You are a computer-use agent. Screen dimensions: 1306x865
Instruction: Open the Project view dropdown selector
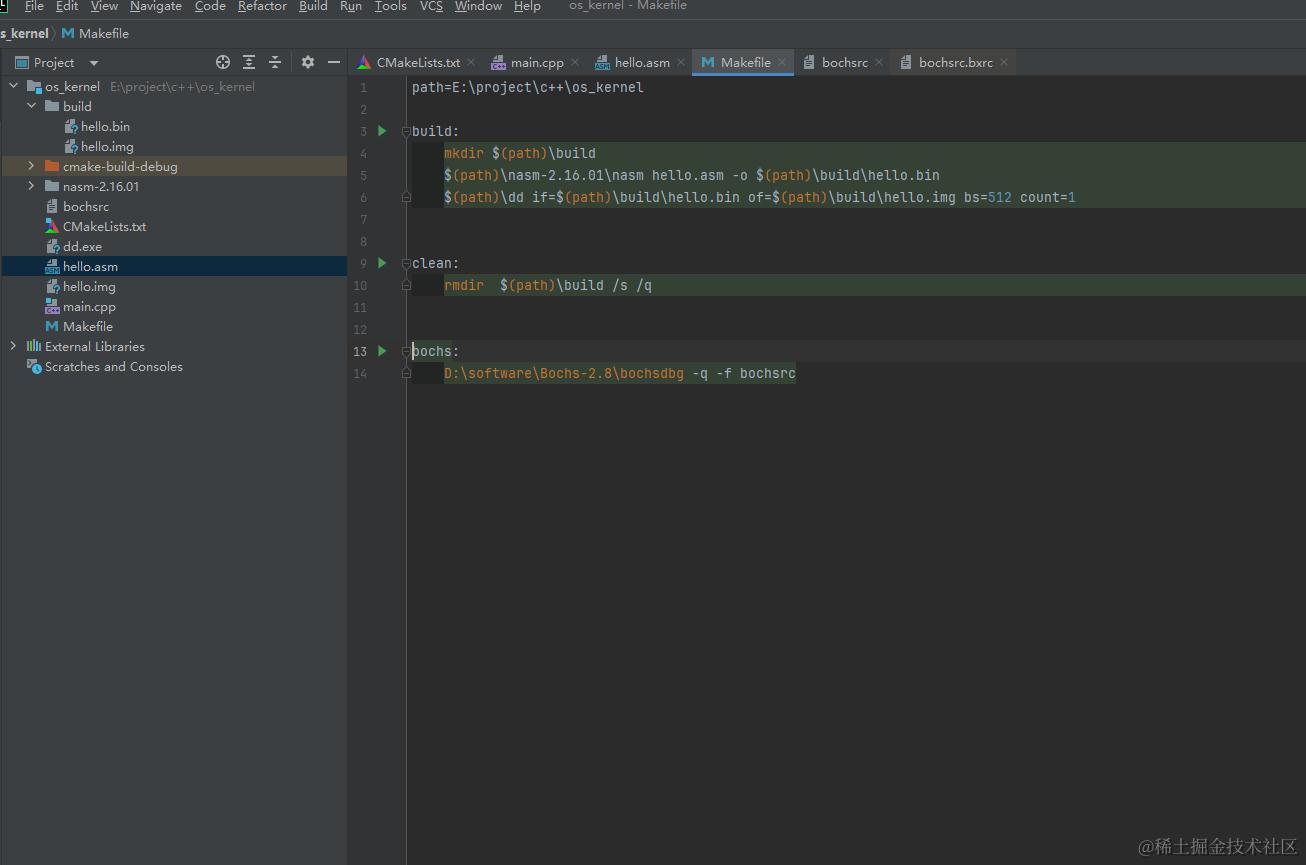point(93,62)
